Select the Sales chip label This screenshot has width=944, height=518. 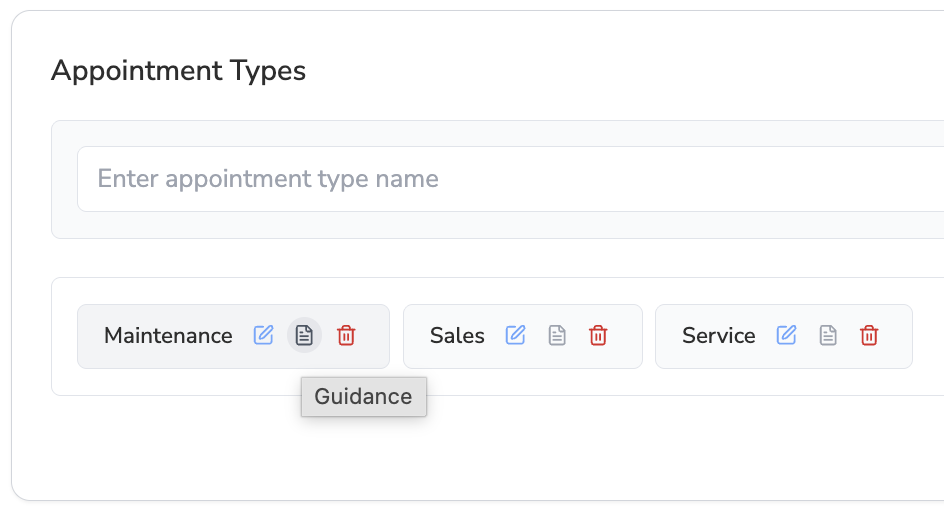pos(457,335)
